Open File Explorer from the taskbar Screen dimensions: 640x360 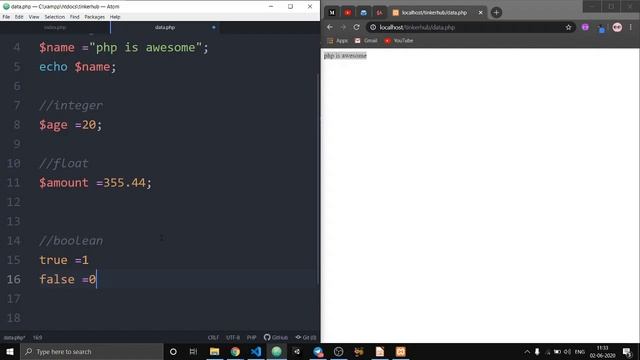(214, 351)
